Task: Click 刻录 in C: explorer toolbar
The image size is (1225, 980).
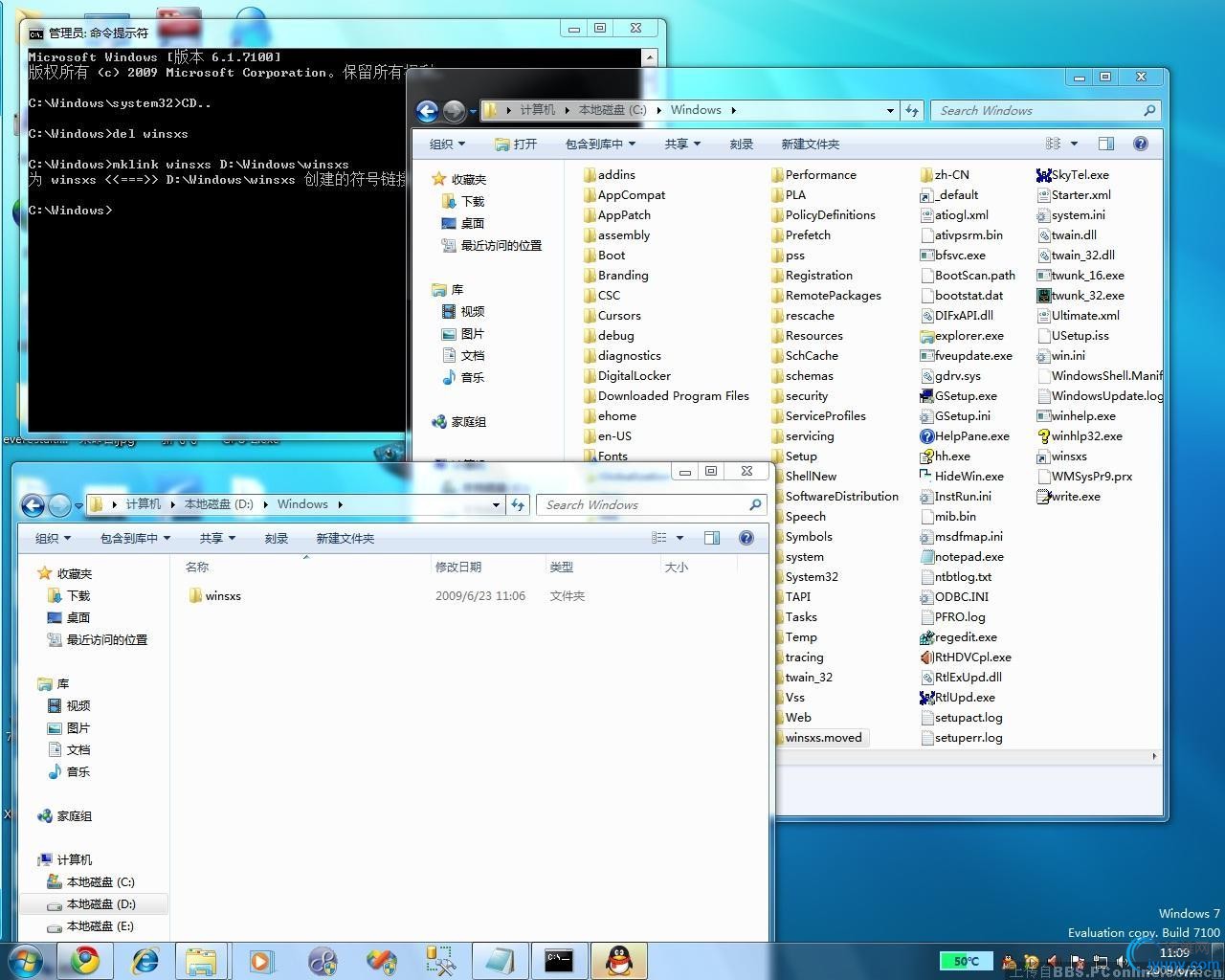Action: click(741, 145)
